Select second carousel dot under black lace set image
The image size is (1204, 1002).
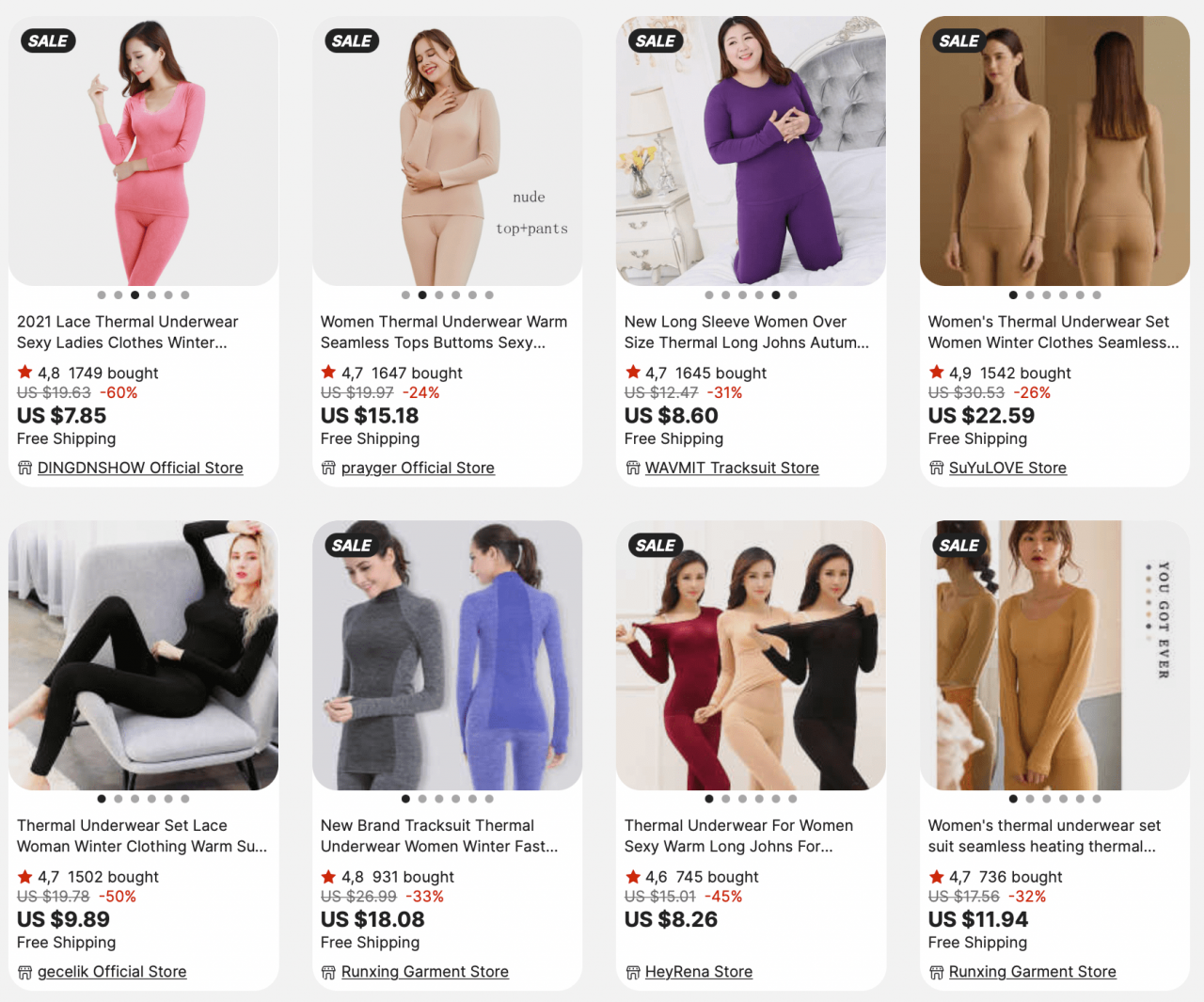(119, 799)
